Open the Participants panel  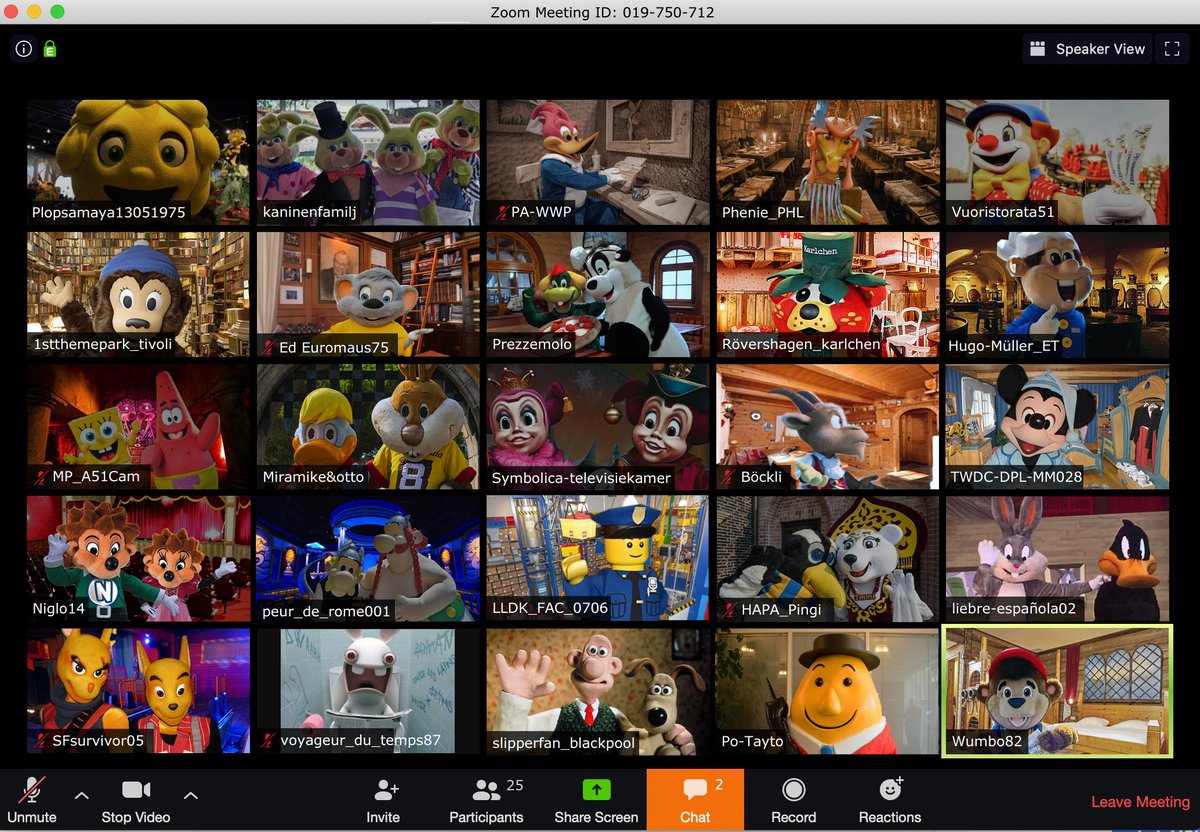486,801
